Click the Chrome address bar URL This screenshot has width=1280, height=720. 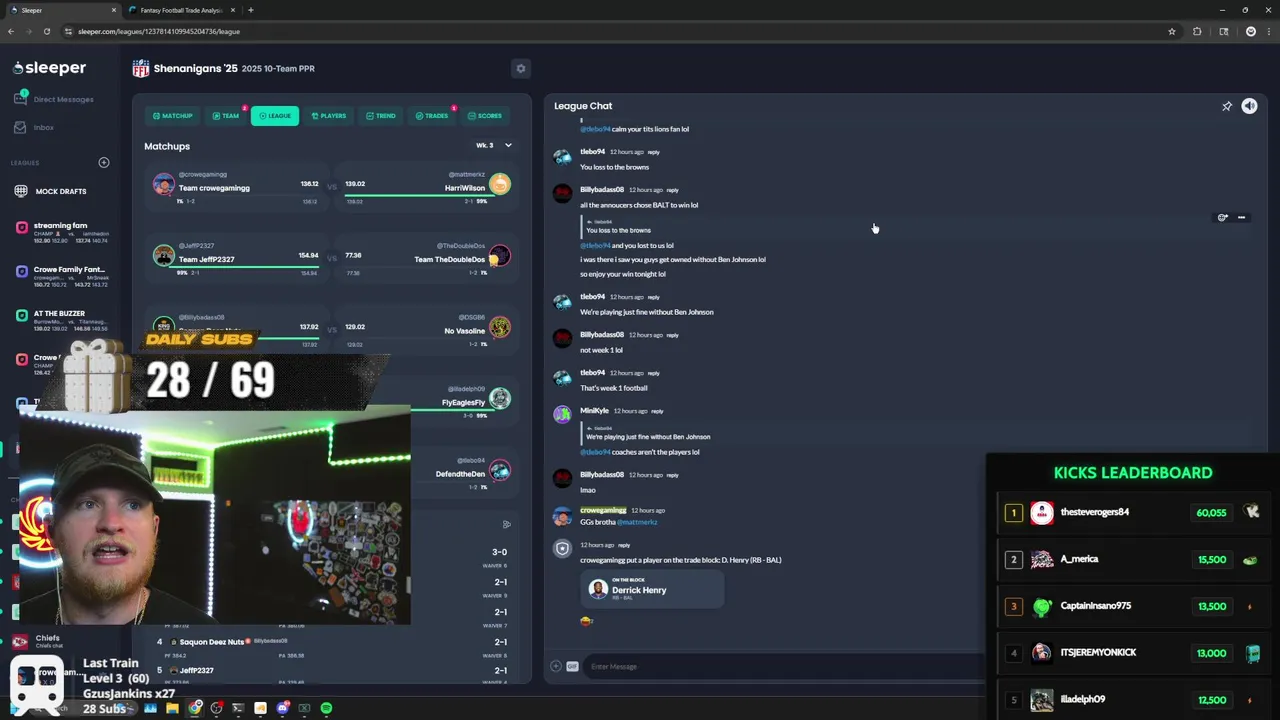pyautogui.click(x=159, y=31)
